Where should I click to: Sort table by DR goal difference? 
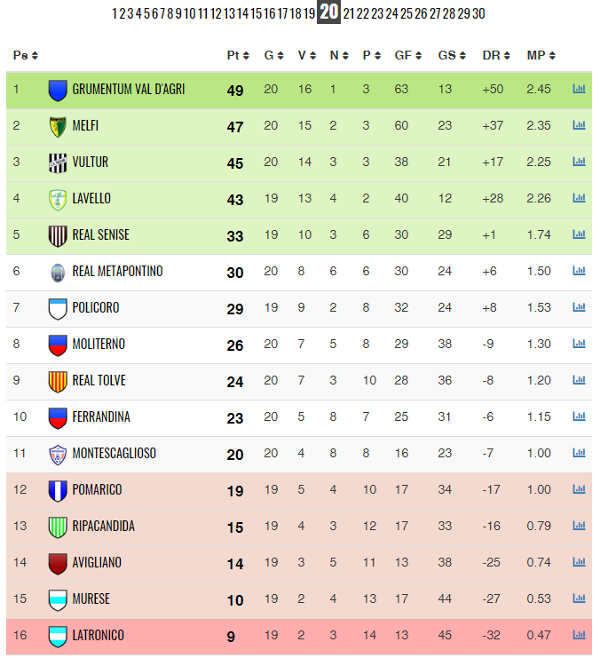(496, 55)
